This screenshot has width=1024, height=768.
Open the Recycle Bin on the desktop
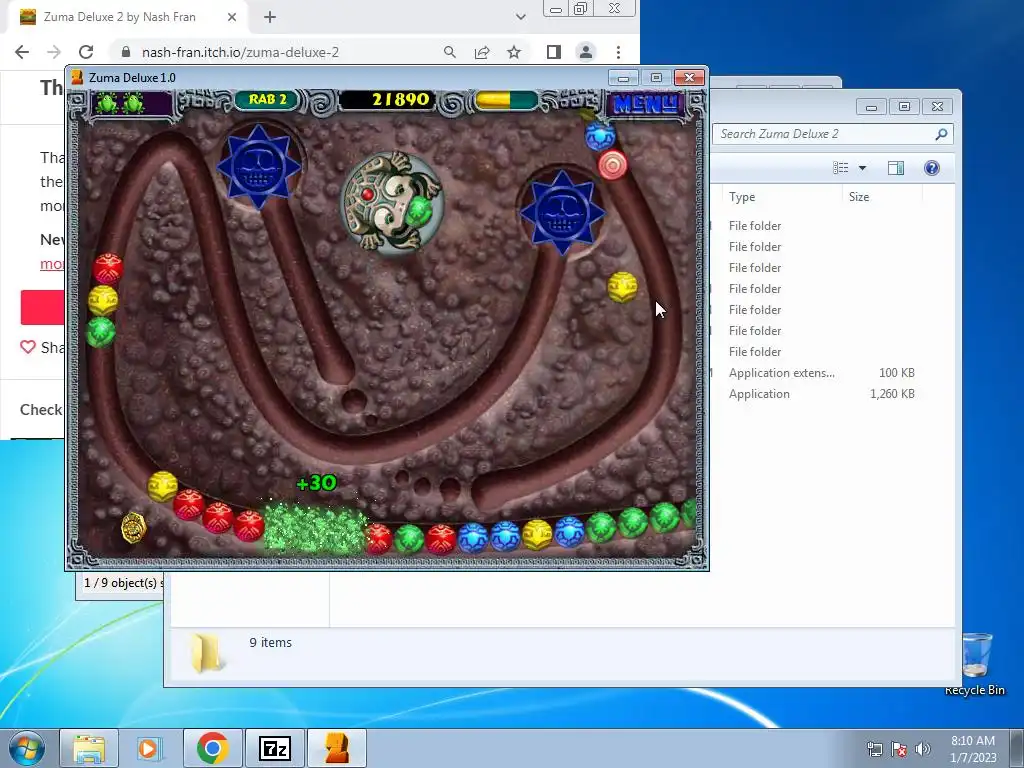[x=975, y=664]
